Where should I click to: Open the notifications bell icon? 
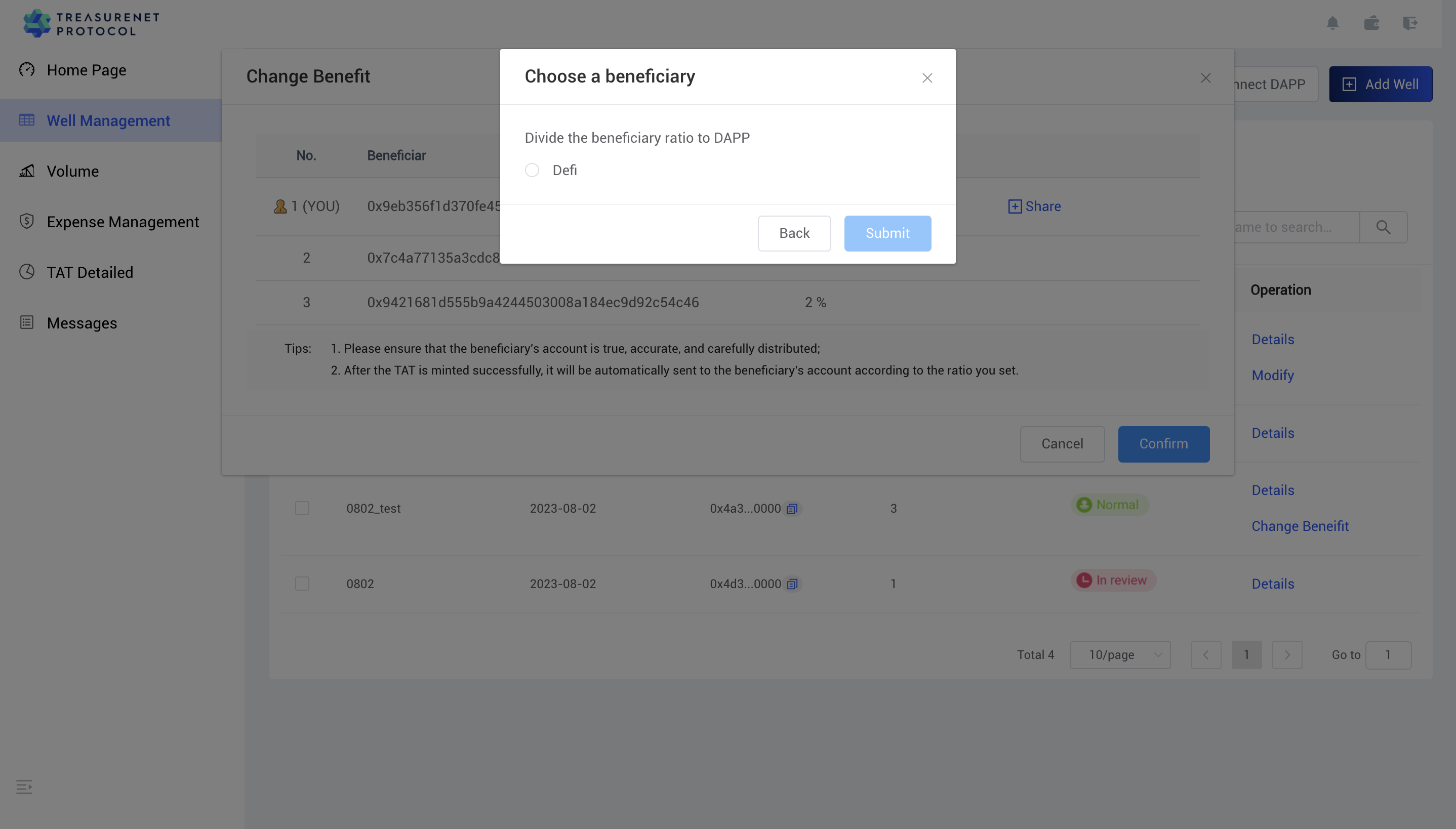pyautogui.click(x=1332, y=23)
